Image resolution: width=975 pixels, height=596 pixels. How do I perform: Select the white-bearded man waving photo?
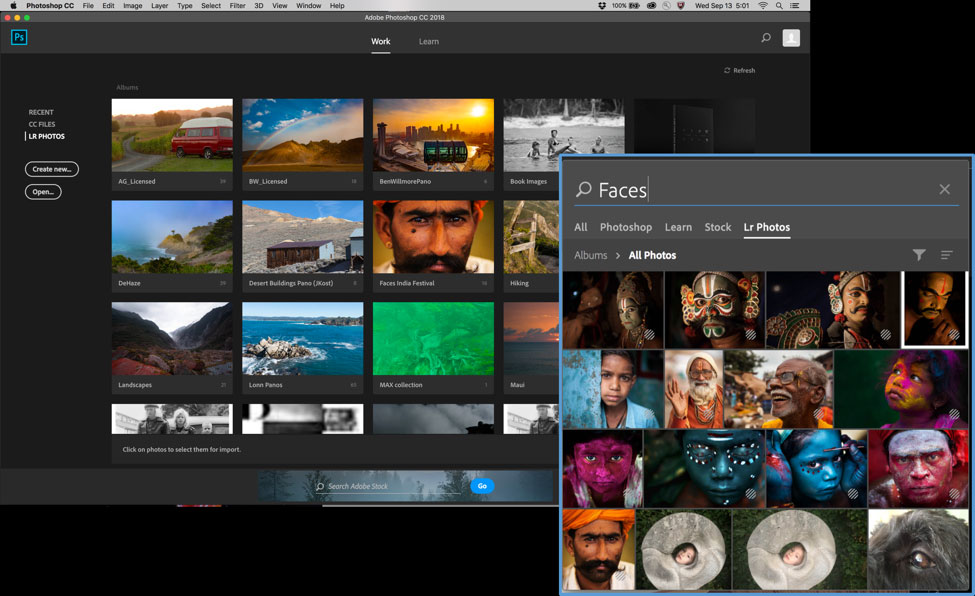694,389
